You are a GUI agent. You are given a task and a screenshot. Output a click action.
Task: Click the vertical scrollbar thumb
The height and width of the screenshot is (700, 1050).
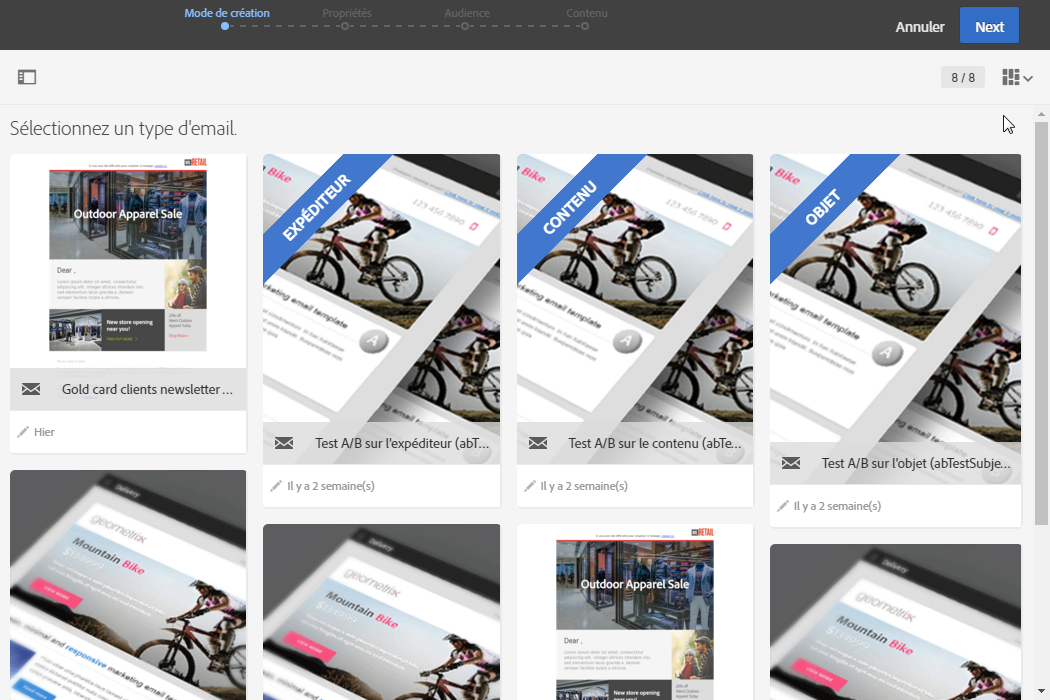1041,323
